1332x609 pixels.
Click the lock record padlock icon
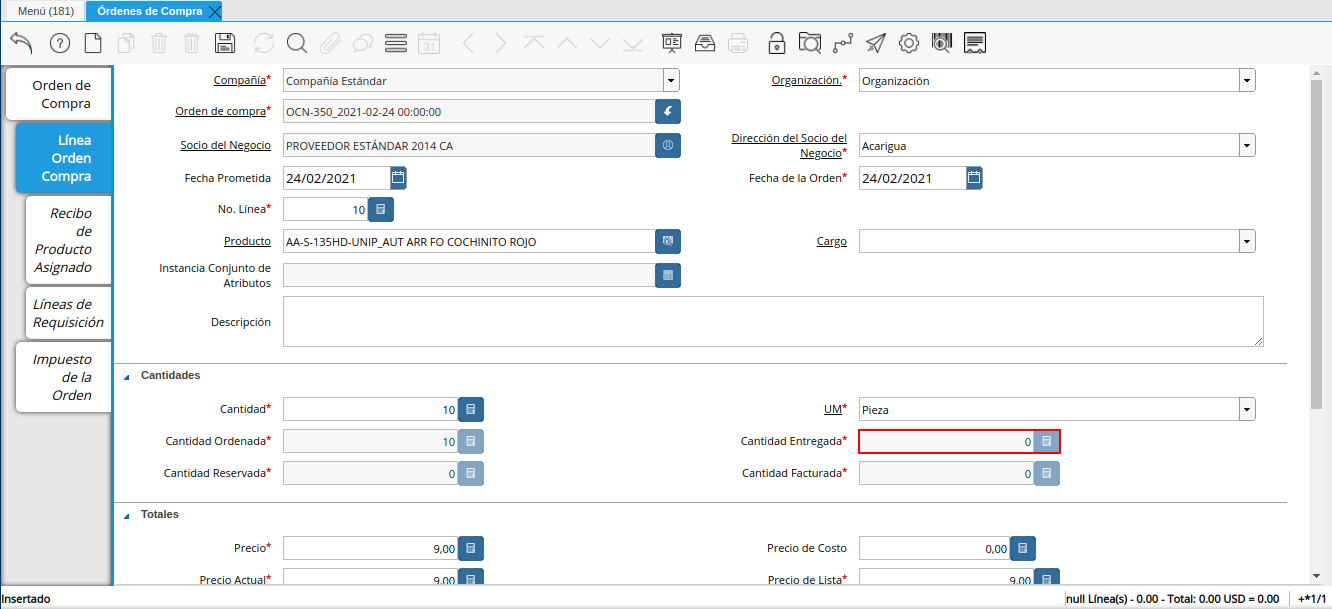(776, 43)
